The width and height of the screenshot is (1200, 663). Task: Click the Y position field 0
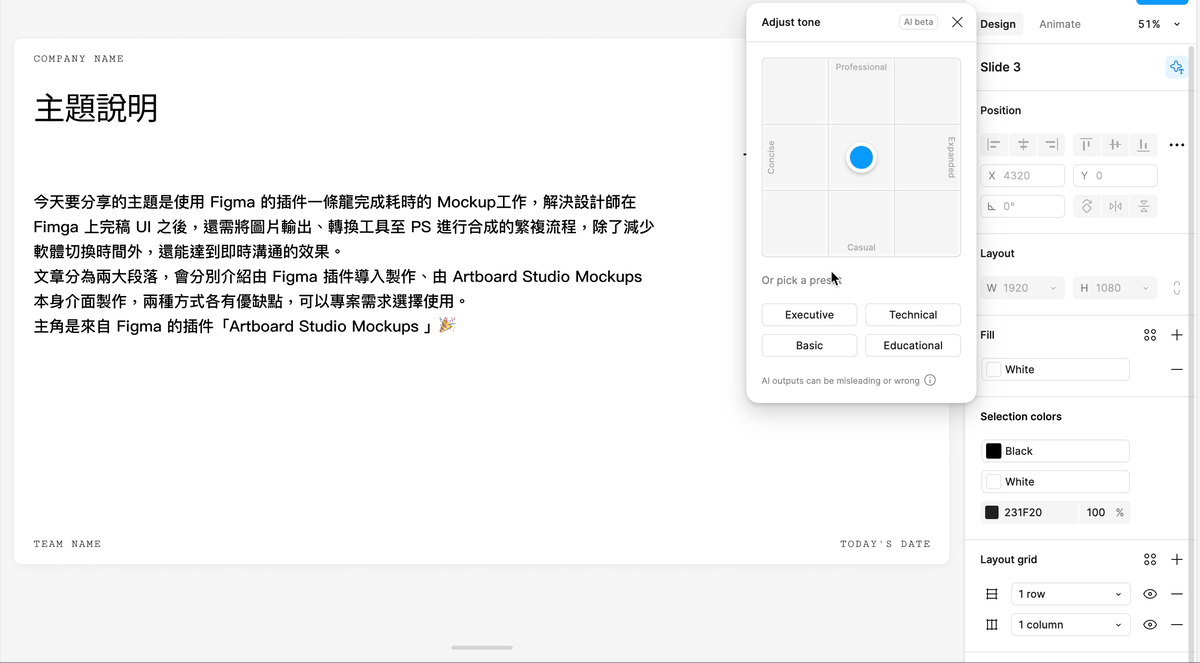pos(1115,176)
